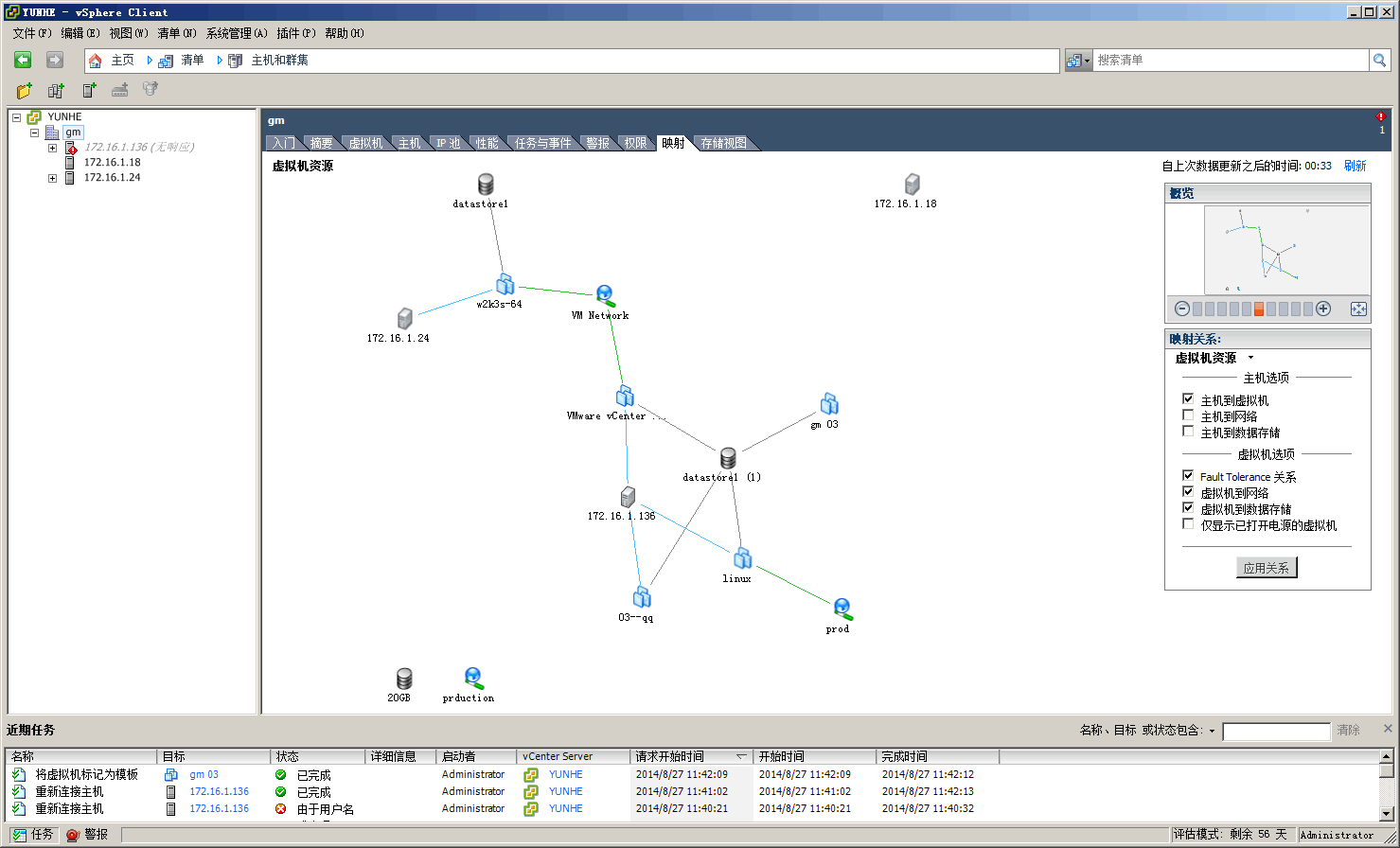Toggle 主机到虚拟机 checkbox
Viewport: 1400px width, 848px height.
[x=1188, y=399]
